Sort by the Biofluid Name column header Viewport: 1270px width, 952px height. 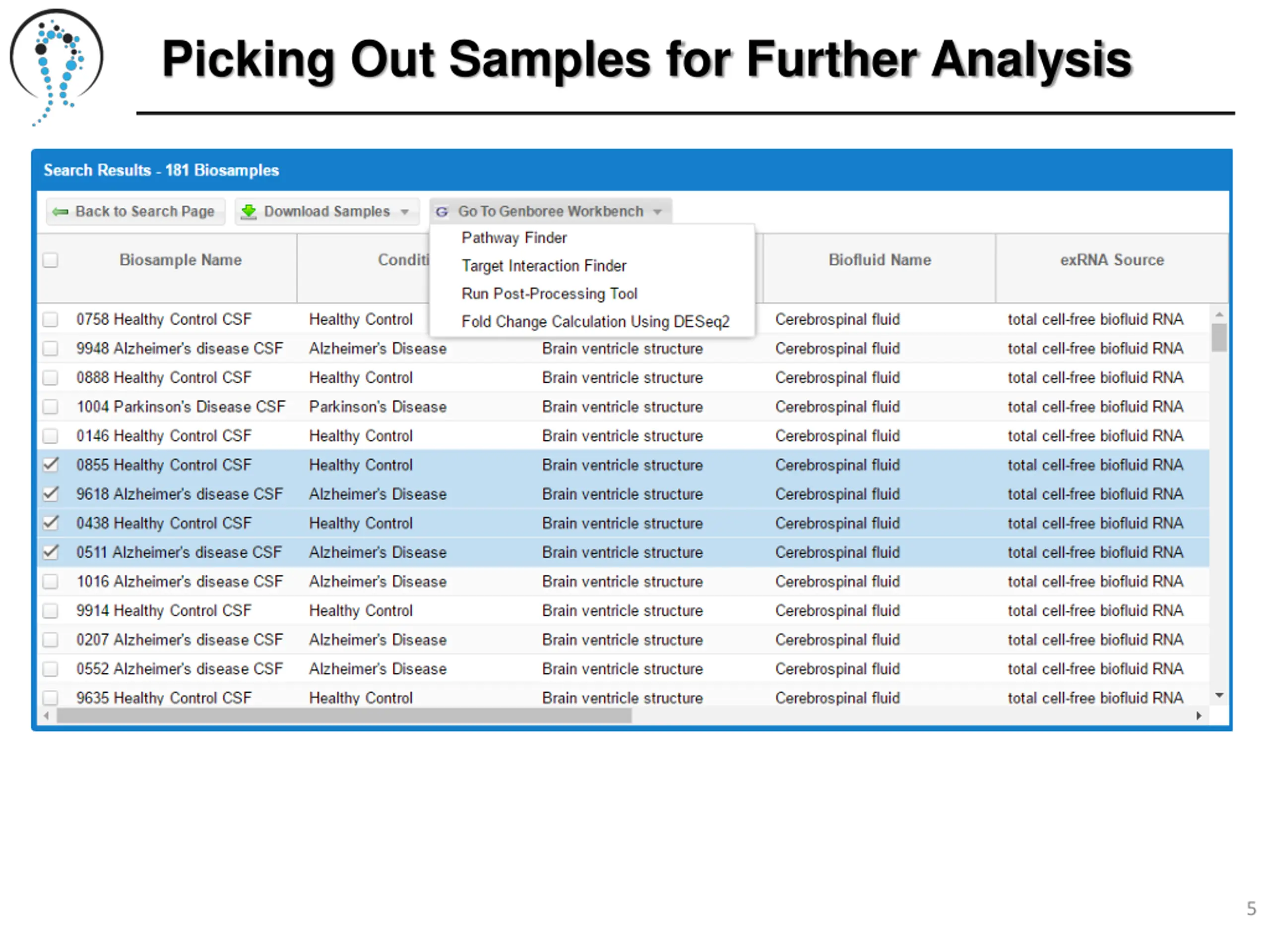tap(880, 260)
